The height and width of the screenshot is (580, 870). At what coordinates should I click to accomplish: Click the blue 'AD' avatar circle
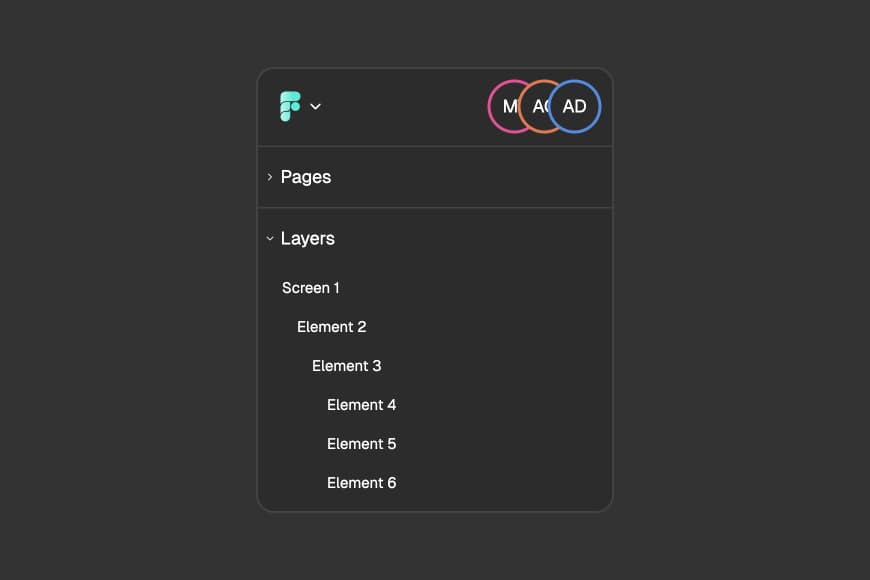575,106
